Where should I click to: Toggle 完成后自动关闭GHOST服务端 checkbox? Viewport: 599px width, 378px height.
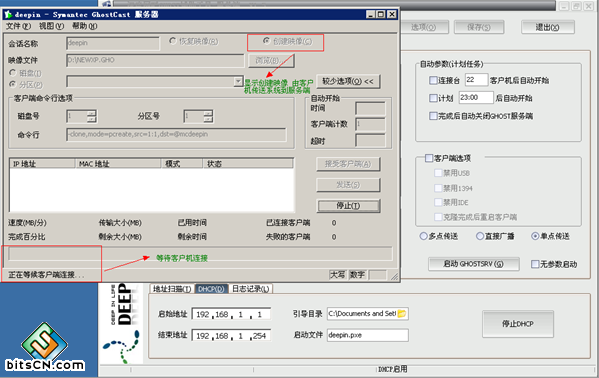433,116
